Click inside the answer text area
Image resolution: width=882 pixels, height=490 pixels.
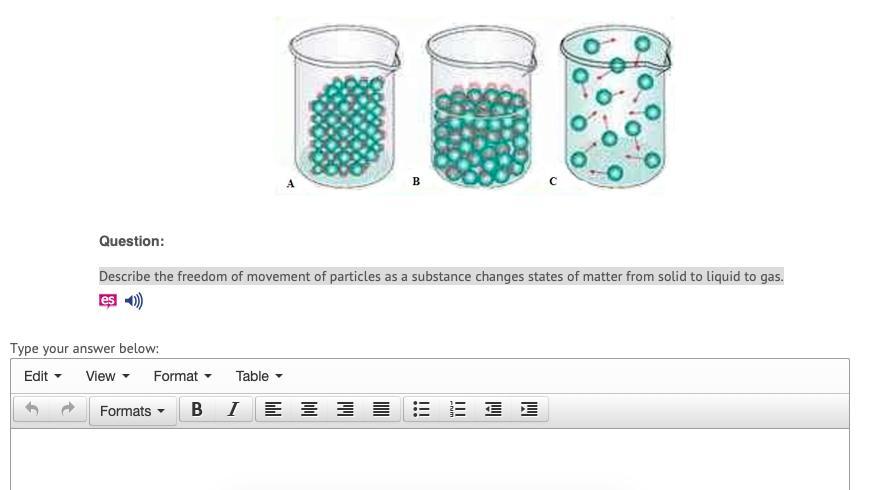430,459
